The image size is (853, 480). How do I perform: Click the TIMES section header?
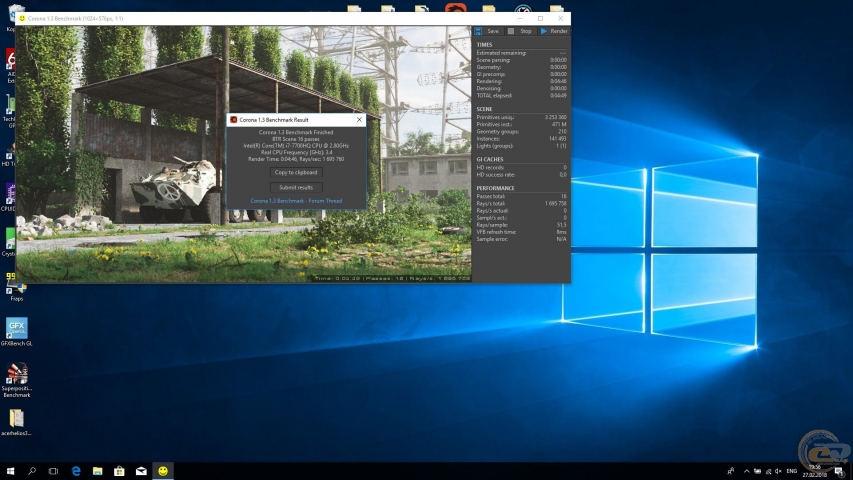click(484, 45)
